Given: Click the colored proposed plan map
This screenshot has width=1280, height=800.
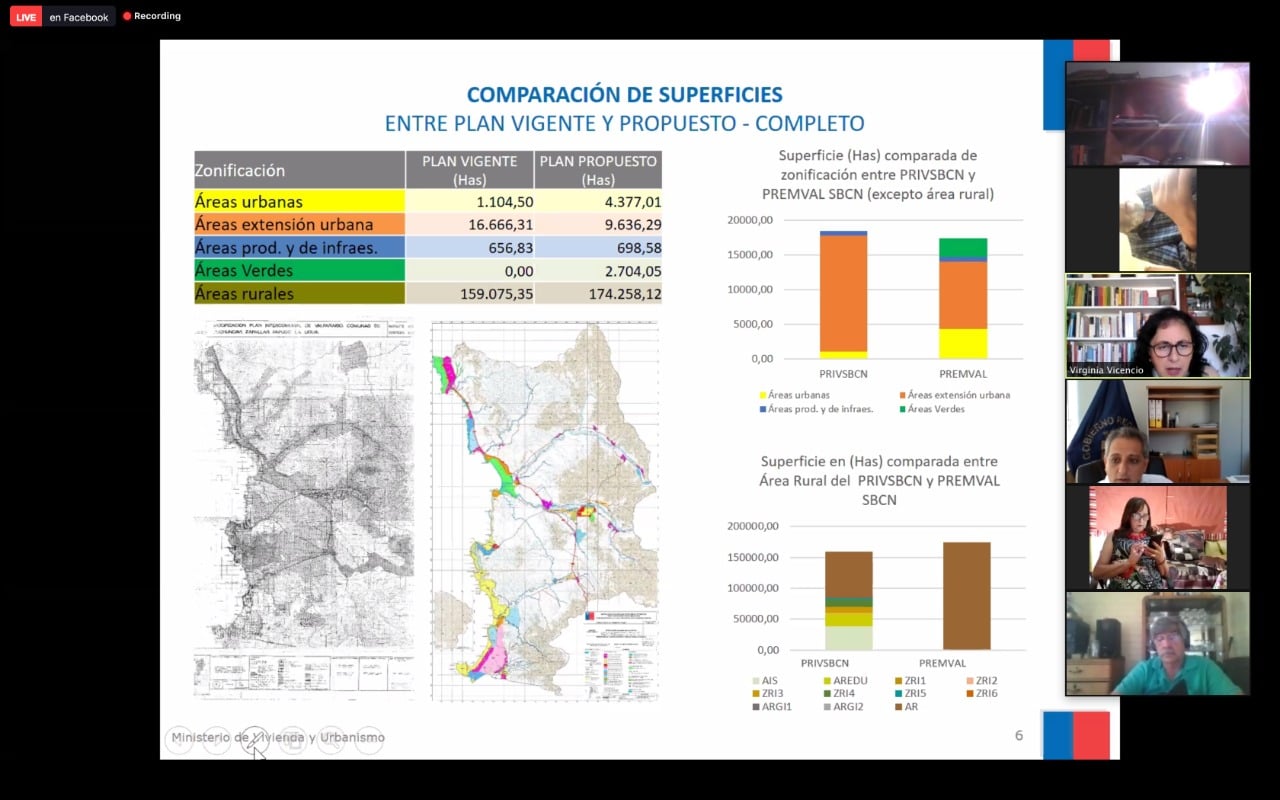Looking at the screenshot, I should (x=545, y=510).
